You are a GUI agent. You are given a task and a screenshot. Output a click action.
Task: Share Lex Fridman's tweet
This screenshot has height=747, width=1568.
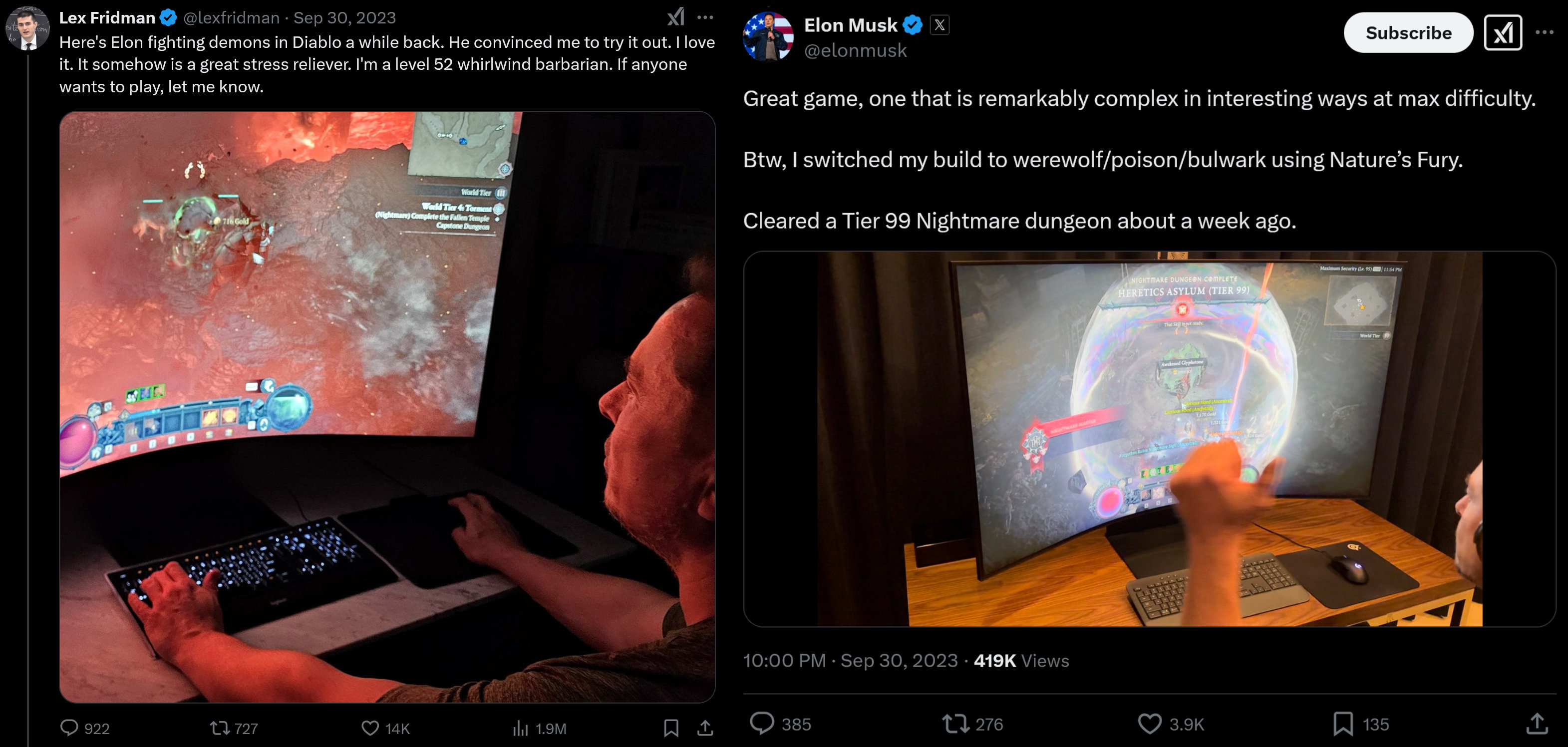[x=705, y=728]
